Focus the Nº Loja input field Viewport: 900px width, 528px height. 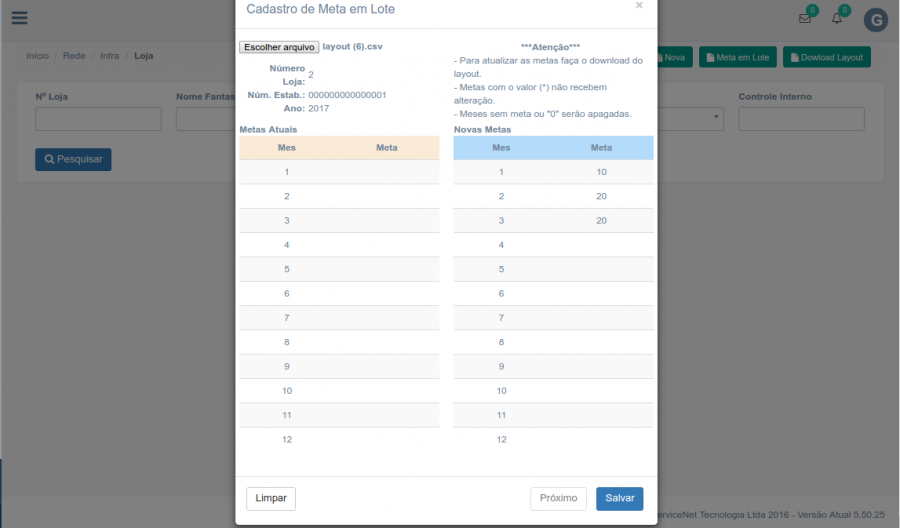(x=98, y=119)
